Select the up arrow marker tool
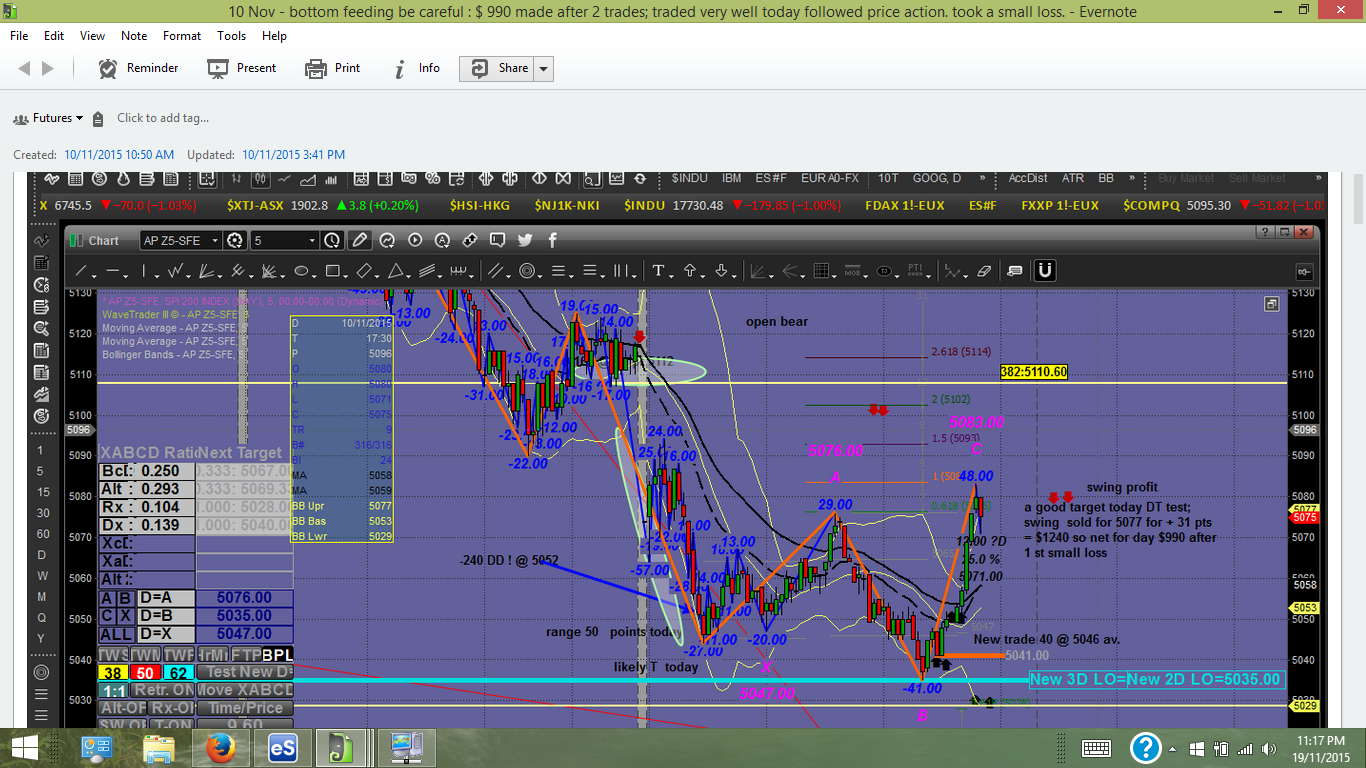The height and width of the screenshot is (768, 1366). click(690, 271)
